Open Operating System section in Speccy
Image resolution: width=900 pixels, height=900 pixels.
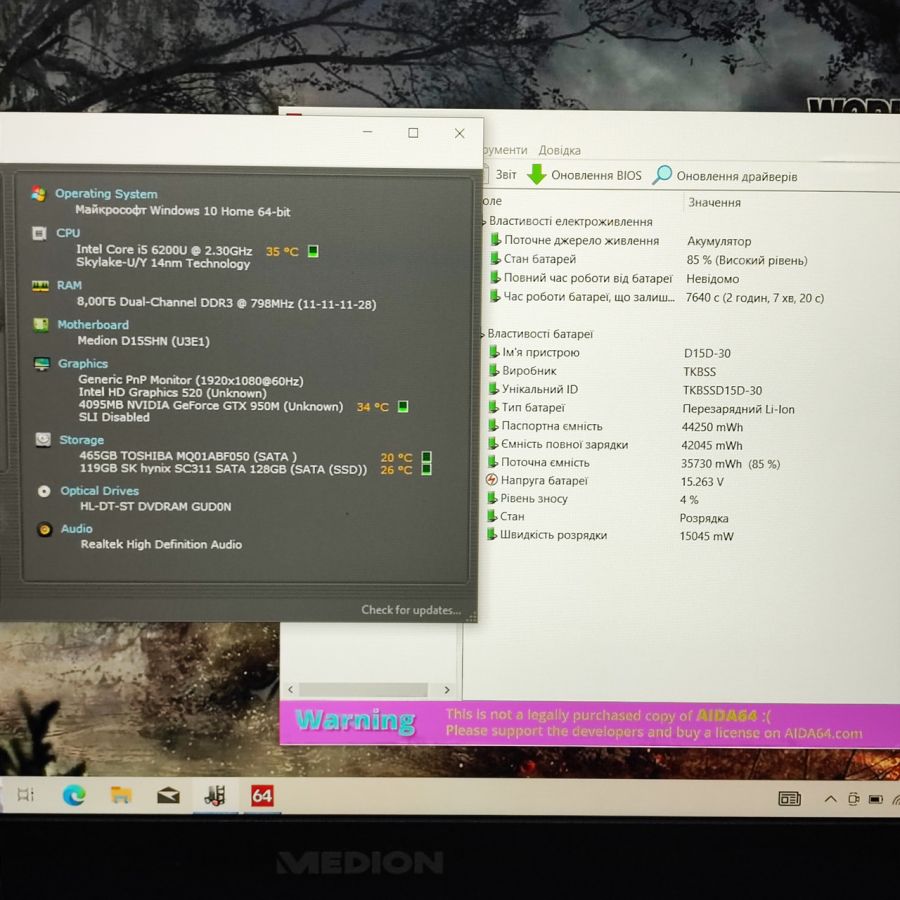point(106,194)
